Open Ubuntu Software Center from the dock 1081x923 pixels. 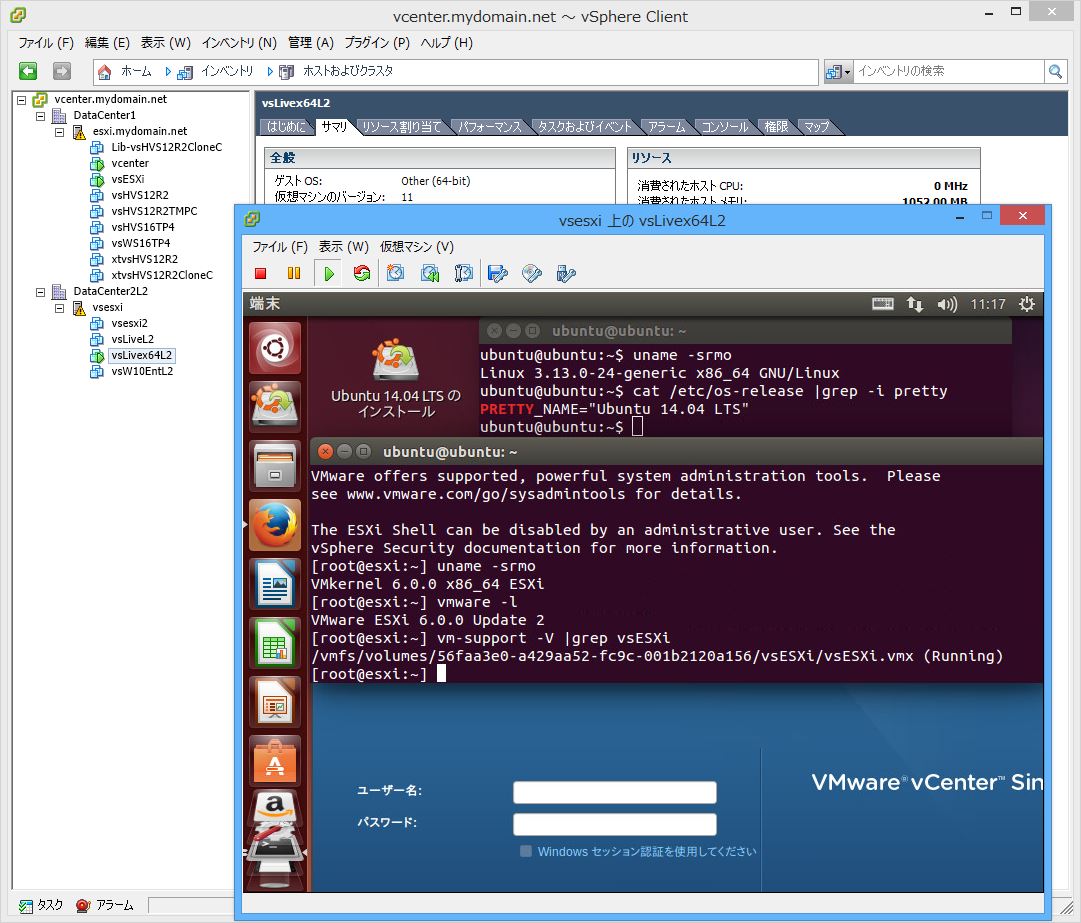click(275, 762)
